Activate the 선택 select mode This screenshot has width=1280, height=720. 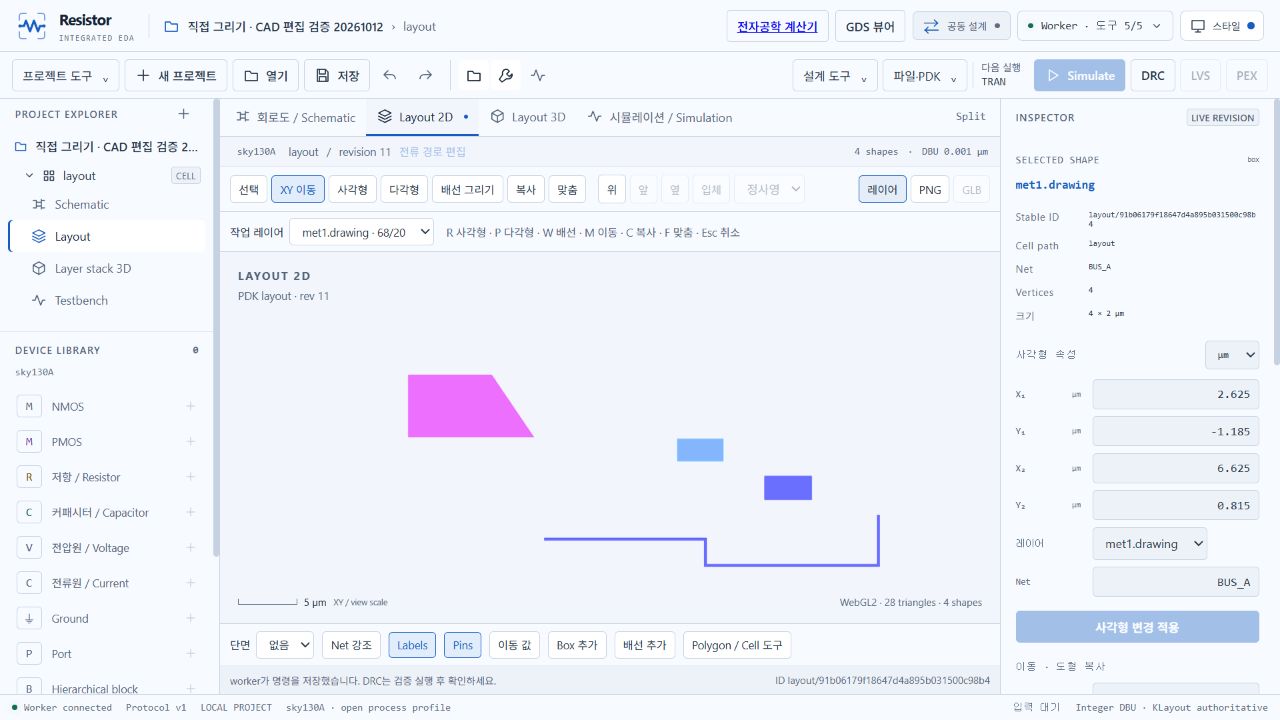(x=247, y=189)
